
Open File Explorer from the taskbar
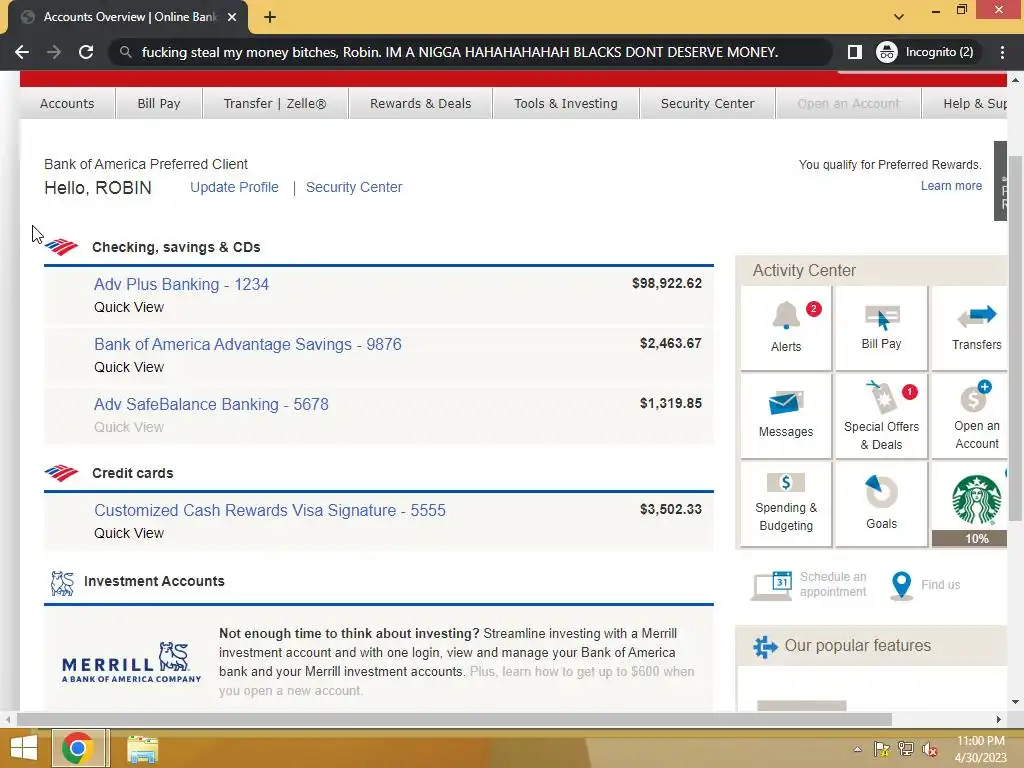tap(142, 749)
